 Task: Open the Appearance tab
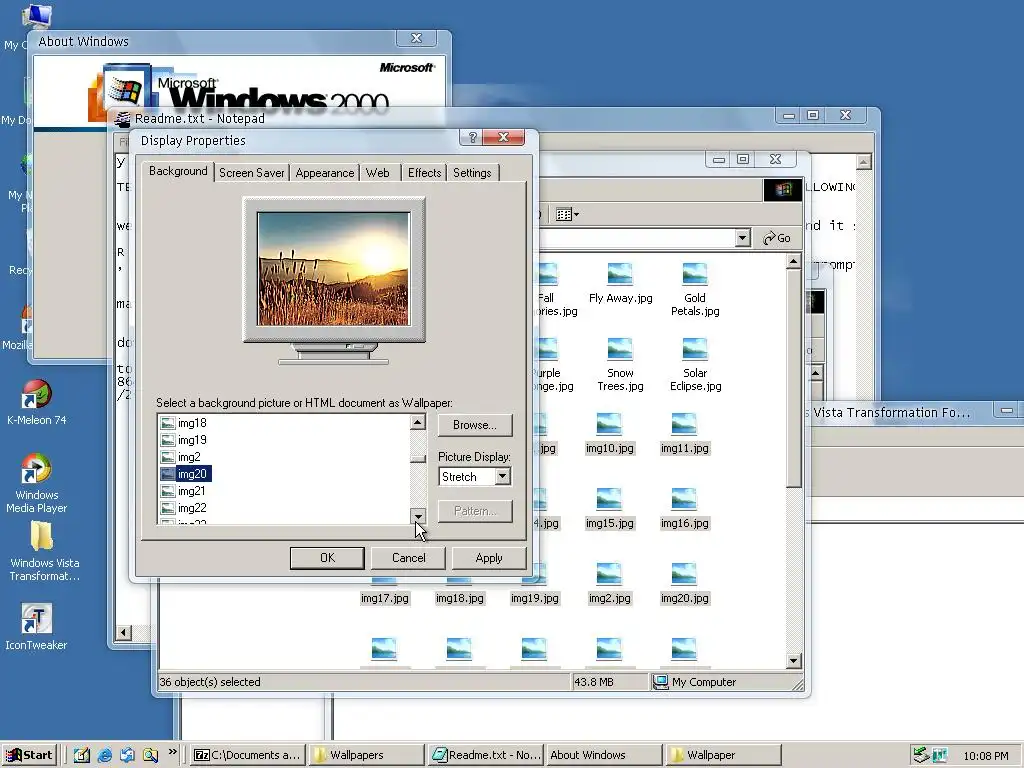(325, 173)
